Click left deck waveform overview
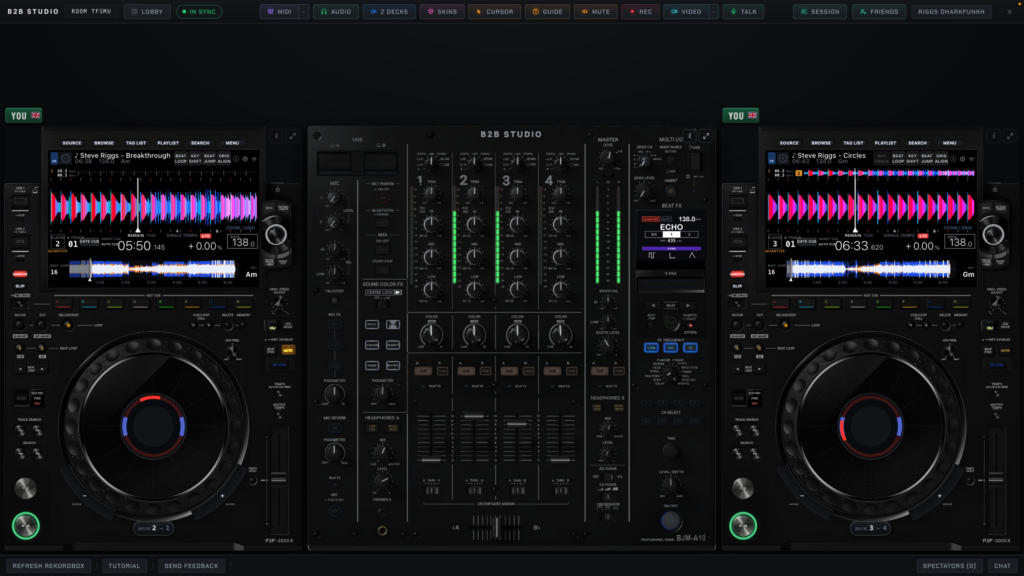The width and height of the screenshot is (1024, 576). [152, 269]
